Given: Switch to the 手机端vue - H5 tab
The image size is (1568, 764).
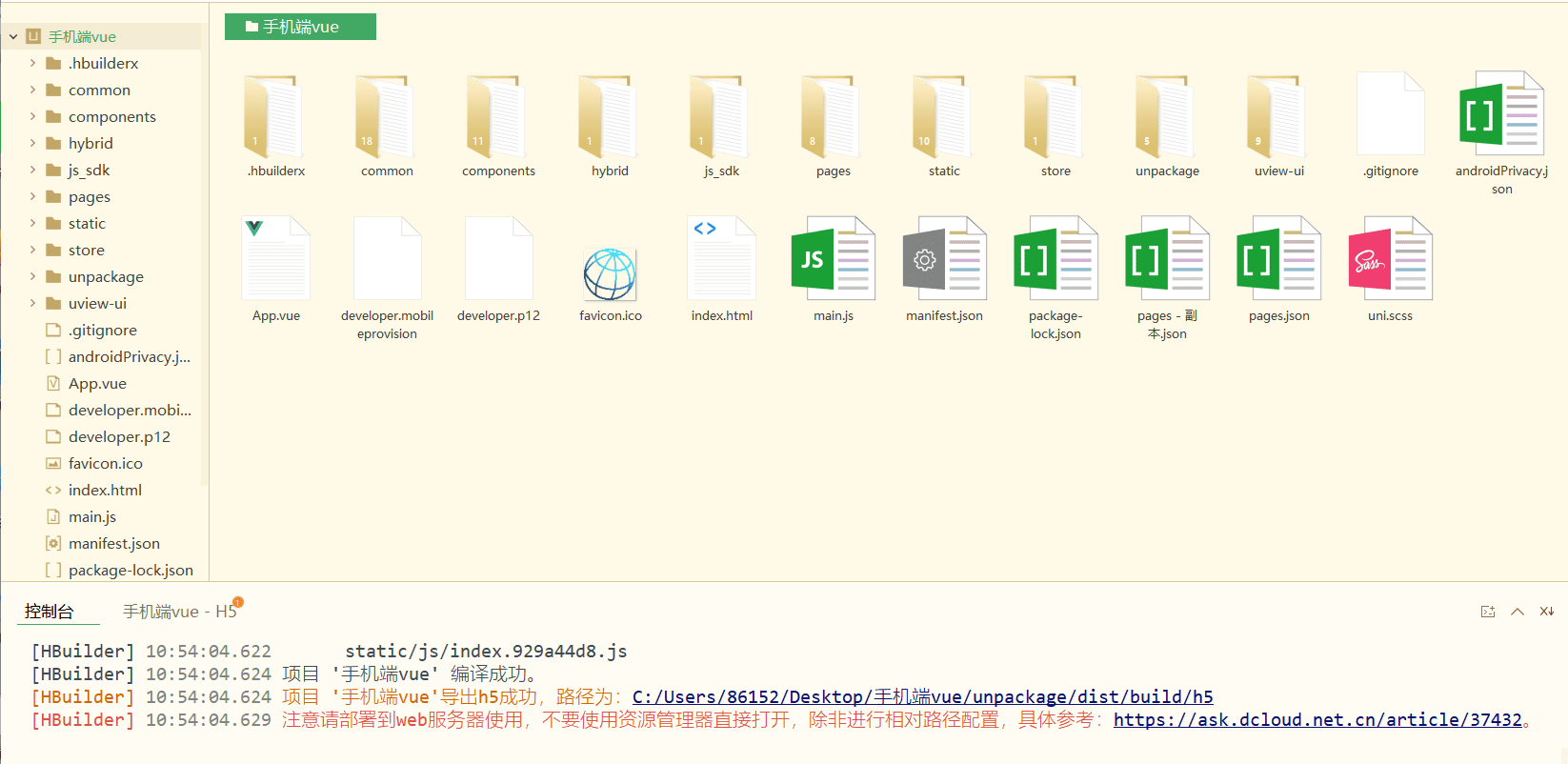Looking at the screenshot, I should click(179, 612).
